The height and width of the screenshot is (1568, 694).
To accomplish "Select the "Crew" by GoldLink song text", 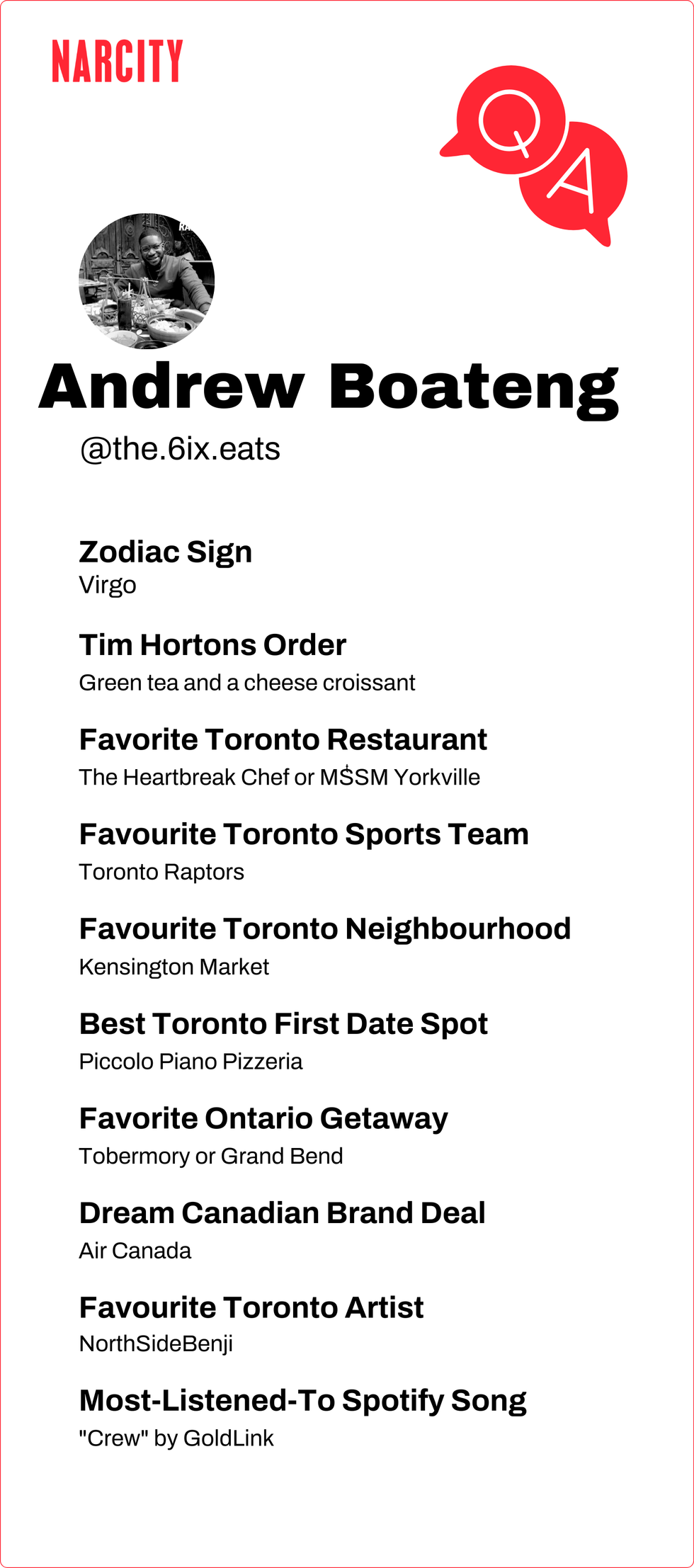I will point(176,1438).
